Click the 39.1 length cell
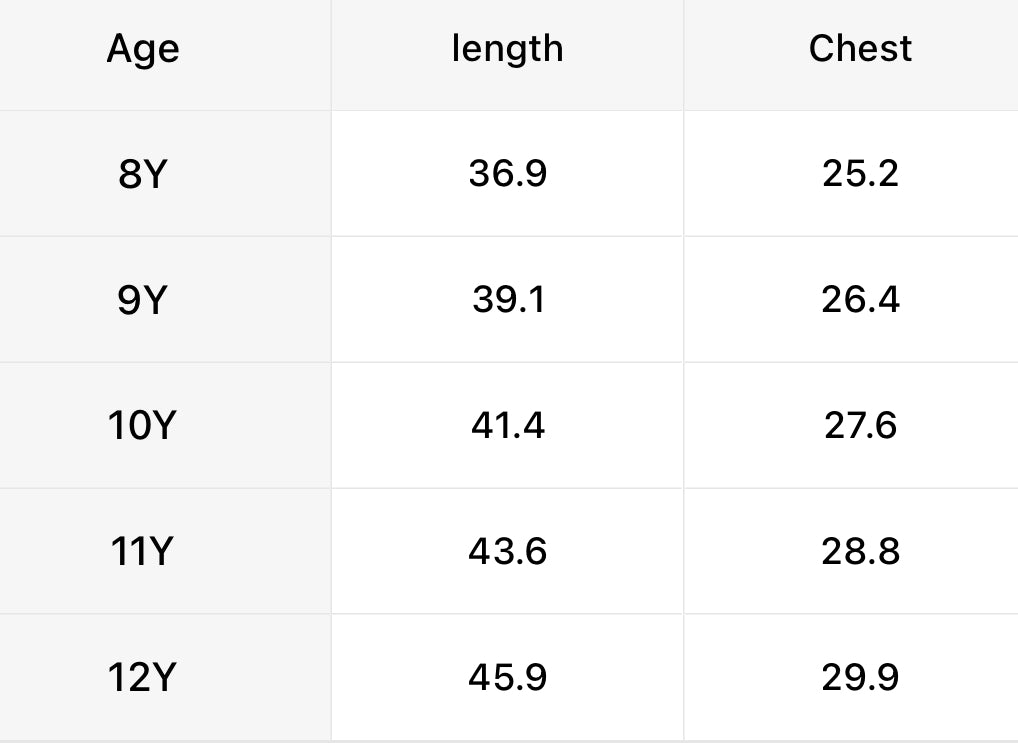The height and width of the screenshot is (747, 1018). pyautogui.click(x=508, y=300)
